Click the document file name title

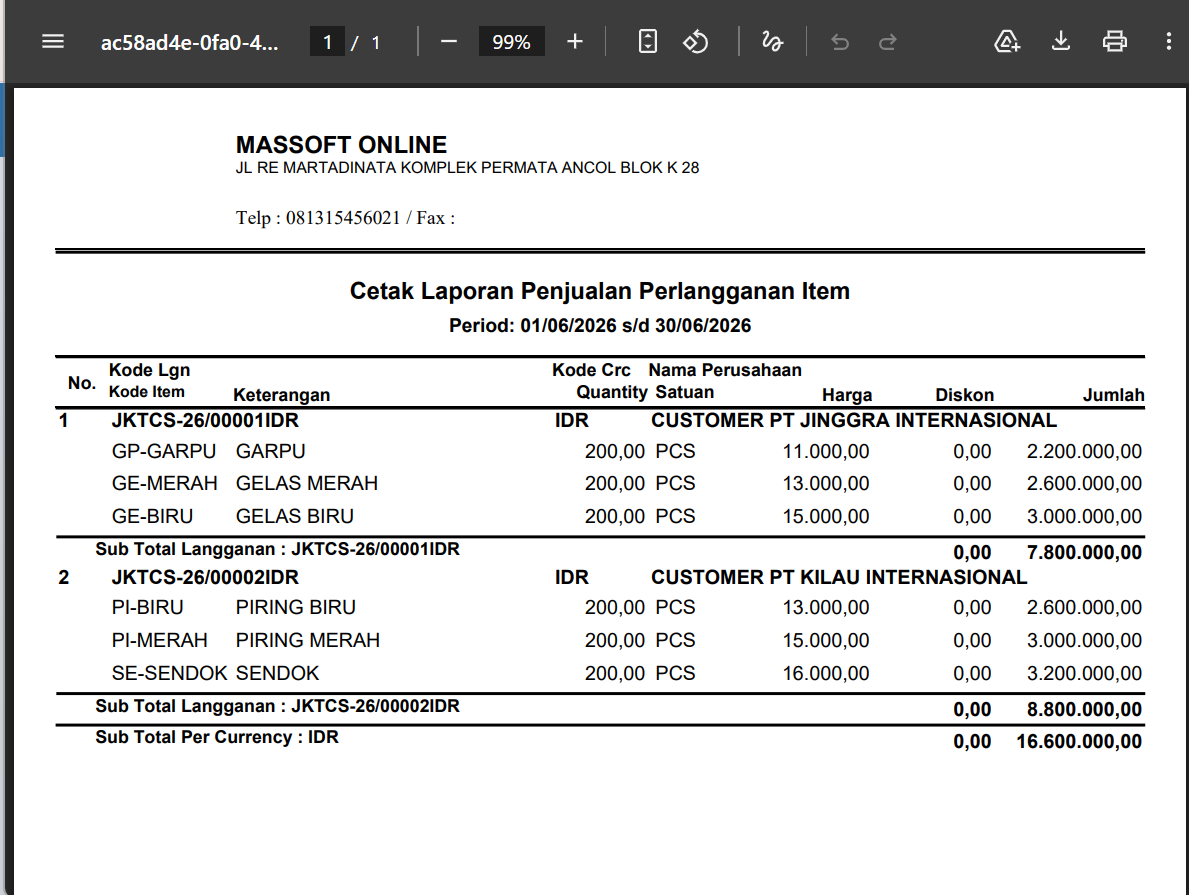tap(190, 42)
